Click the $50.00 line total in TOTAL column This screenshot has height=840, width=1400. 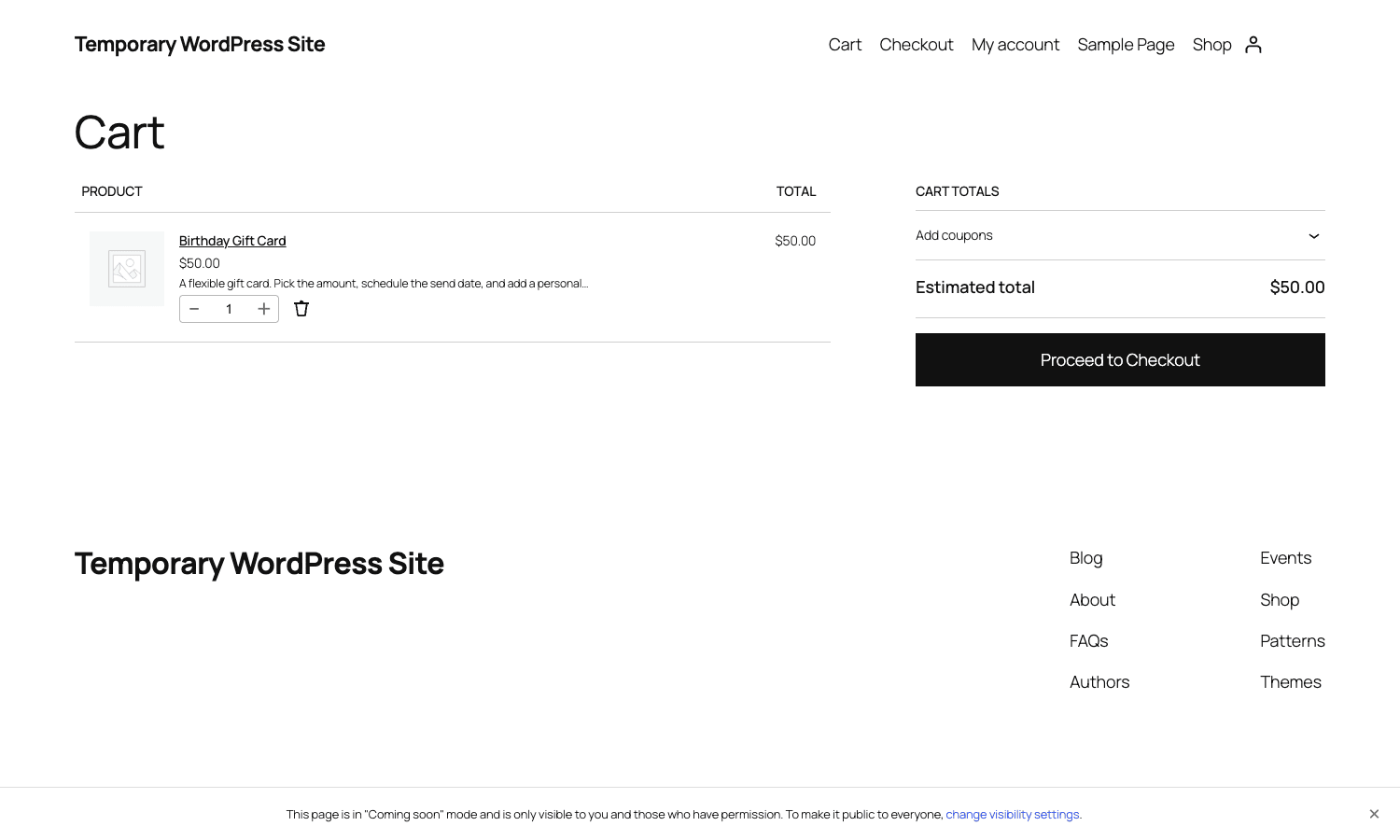click(x=795, y=241)
